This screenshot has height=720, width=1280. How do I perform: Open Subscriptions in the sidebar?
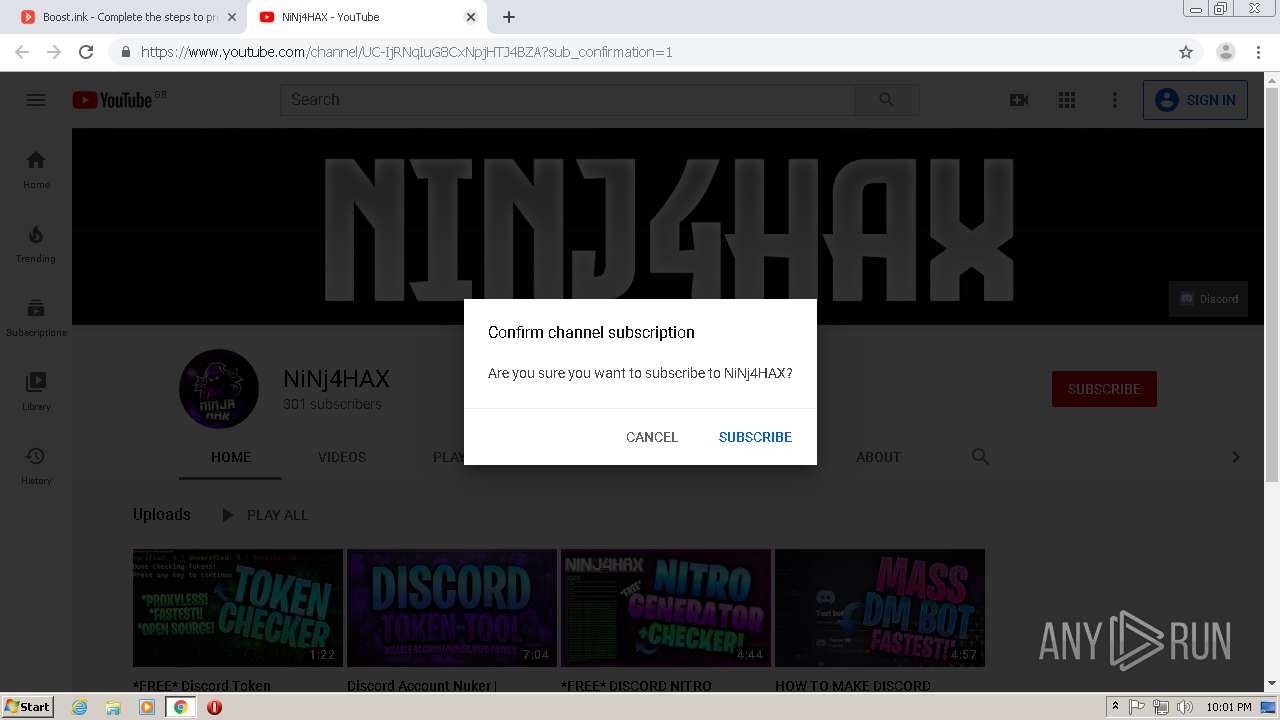[36, 317]
